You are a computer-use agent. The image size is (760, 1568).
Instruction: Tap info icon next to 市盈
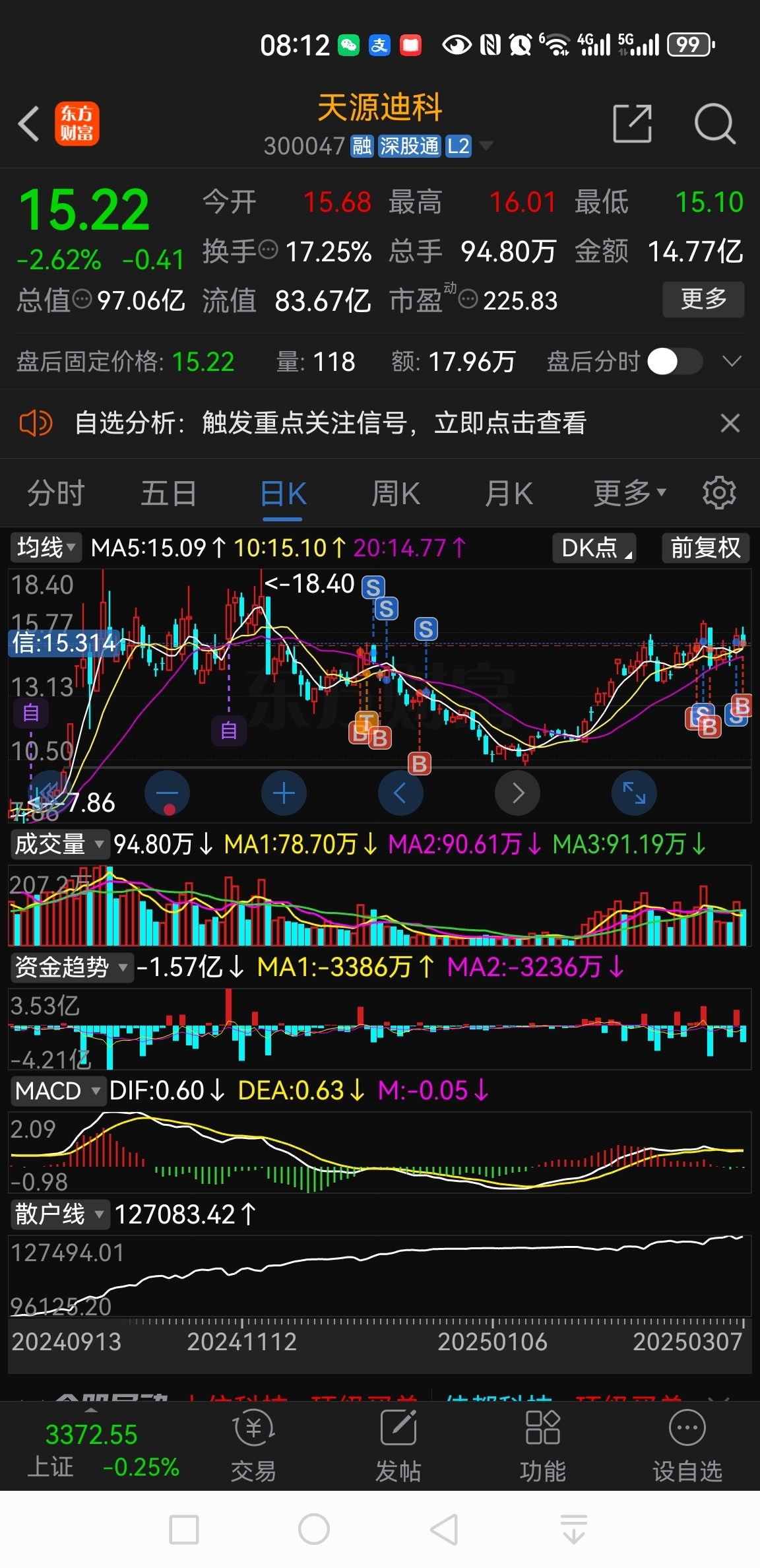point(467,300)
